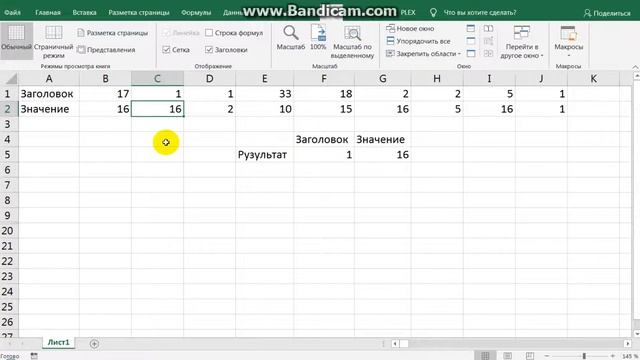Toggle the Строка формул checkbox
Image resolution: width=640 pixels, height=360 pixels.
click(209, 33)
